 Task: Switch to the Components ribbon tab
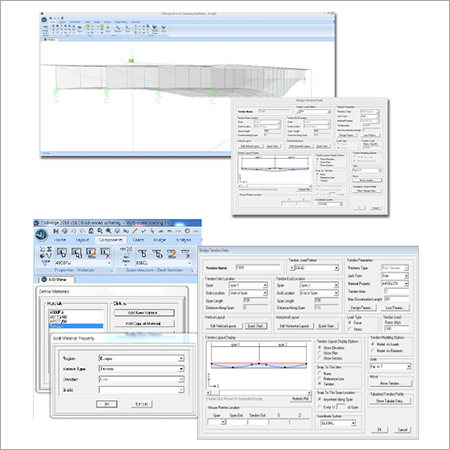tap(110, 240)
